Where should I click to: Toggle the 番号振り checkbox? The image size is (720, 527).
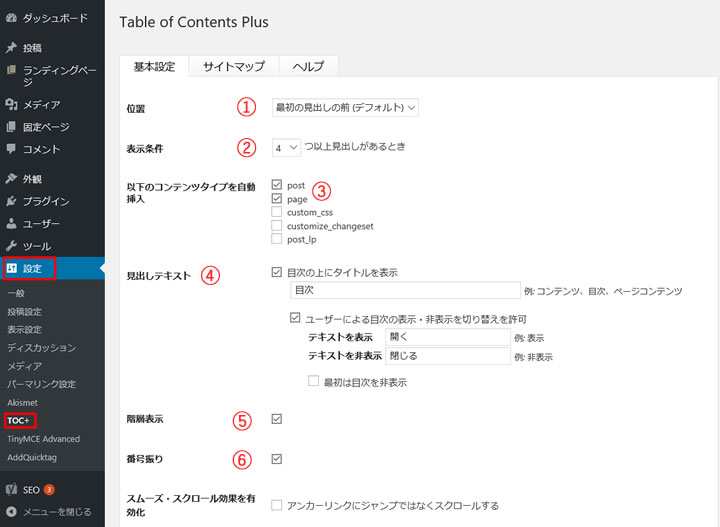[276, 459]
